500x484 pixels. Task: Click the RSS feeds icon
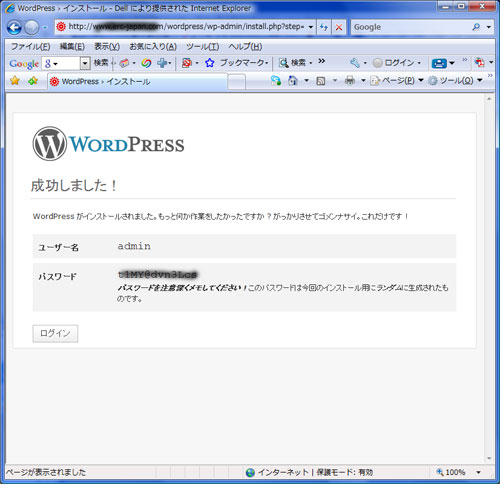tap(321, 81)
